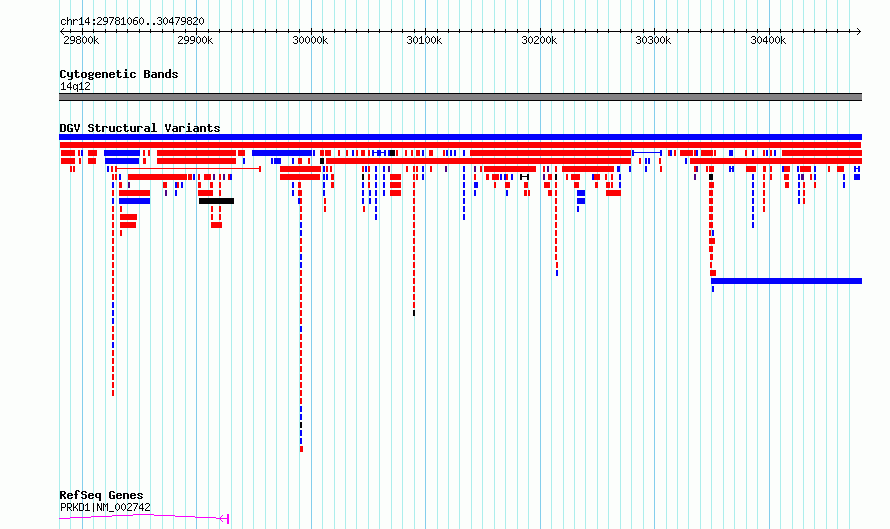The width and height of the screenshot is (890, 529).
Task: Click the 30300k ruler label
Action: point(653,40)
